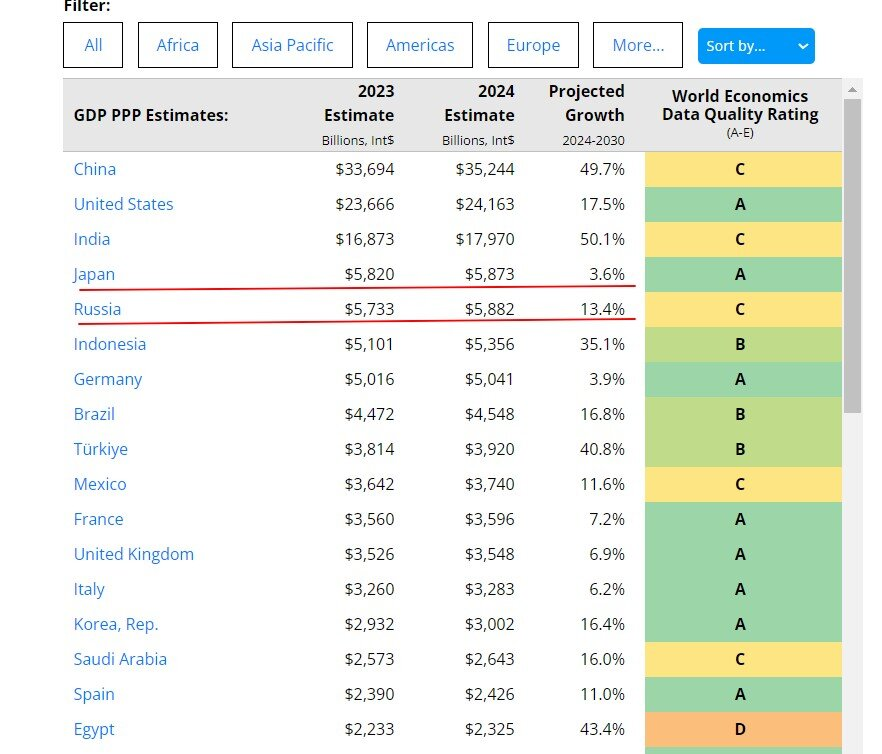Open the Indonesia country link

tap(110, 344)
